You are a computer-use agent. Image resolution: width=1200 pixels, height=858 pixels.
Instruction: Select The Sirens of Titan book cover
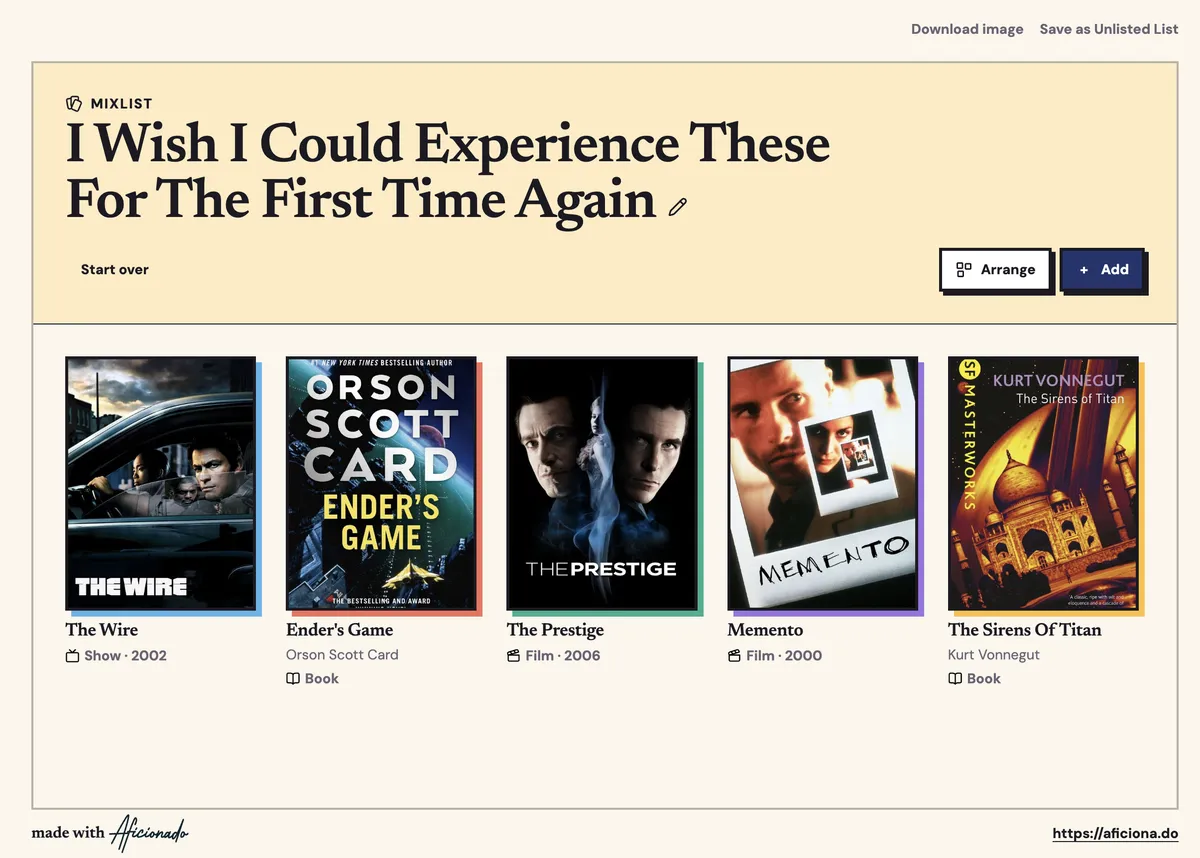(x=1043, y=483)
